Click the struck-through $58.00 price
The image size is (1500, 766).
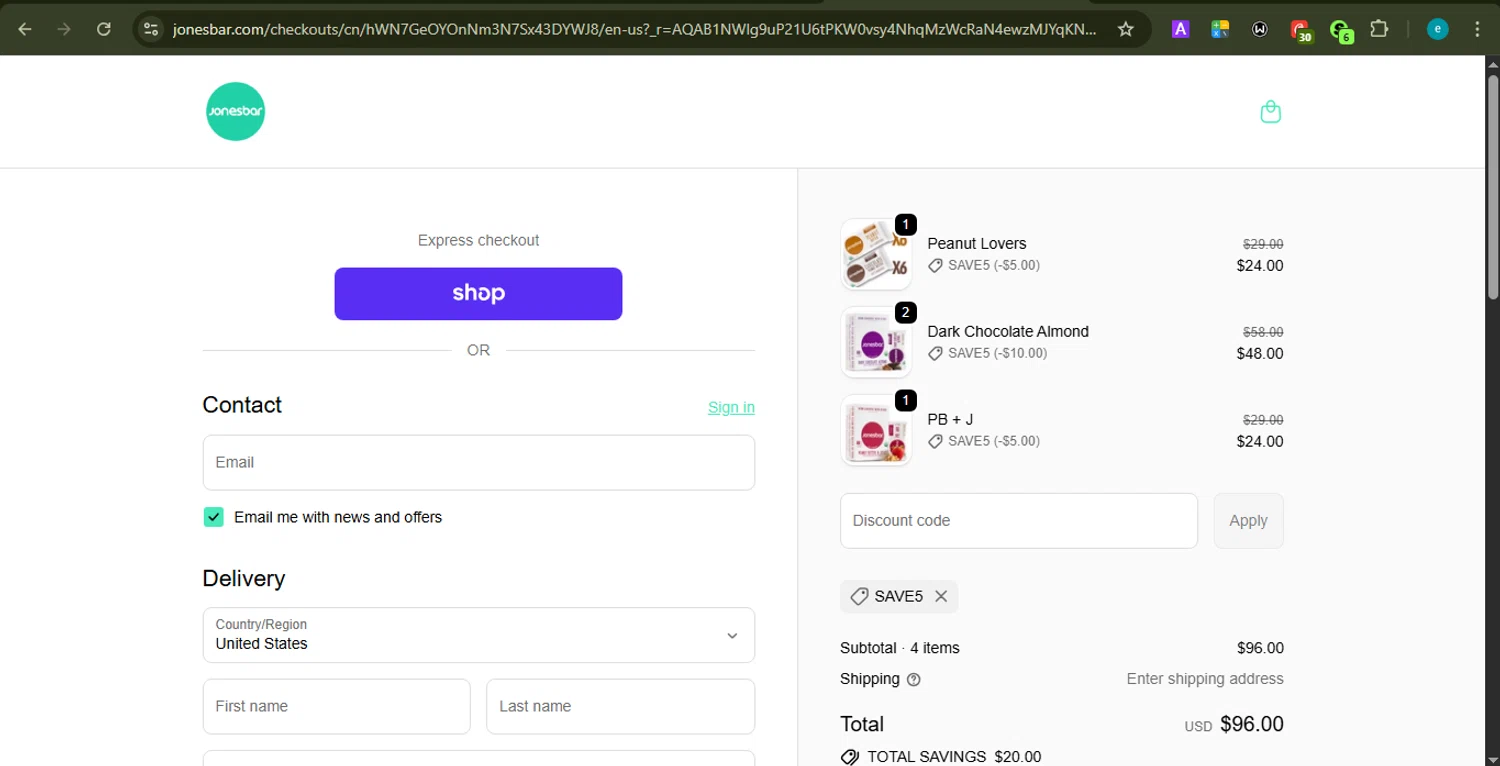click(1263, 331)
